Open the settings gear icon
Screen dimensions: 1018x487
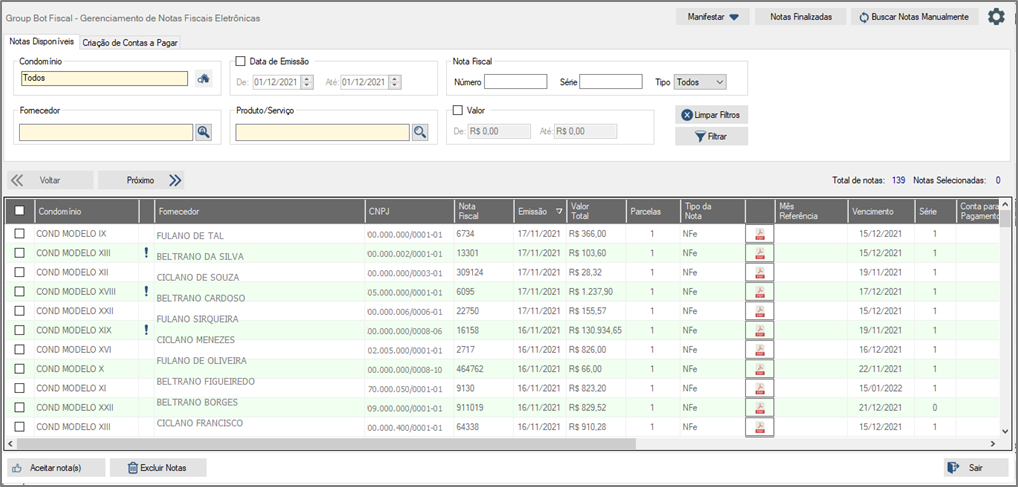click(x=996, y=17)
